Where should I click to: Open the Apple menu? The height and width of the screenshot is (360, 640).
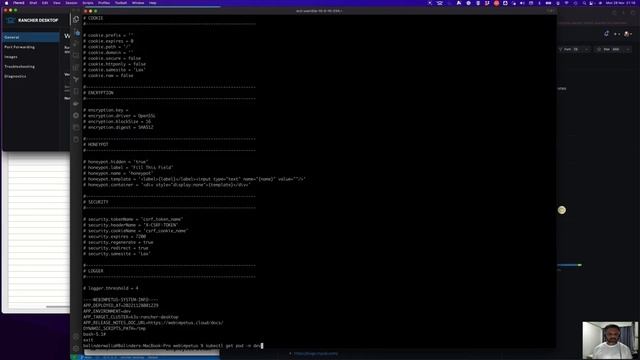pos(6,3)
